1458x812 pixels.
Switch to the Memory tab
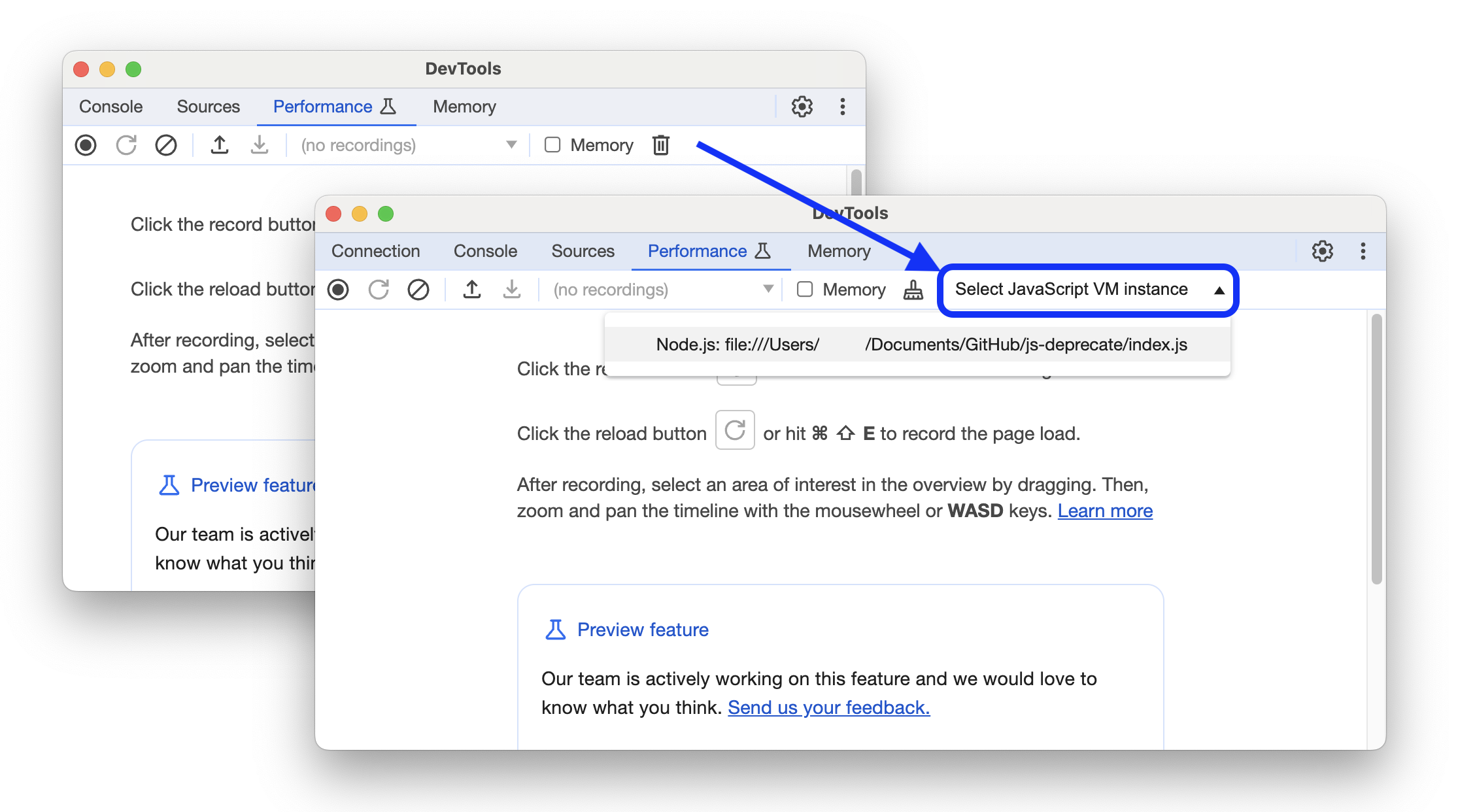[x=838, y=251]
